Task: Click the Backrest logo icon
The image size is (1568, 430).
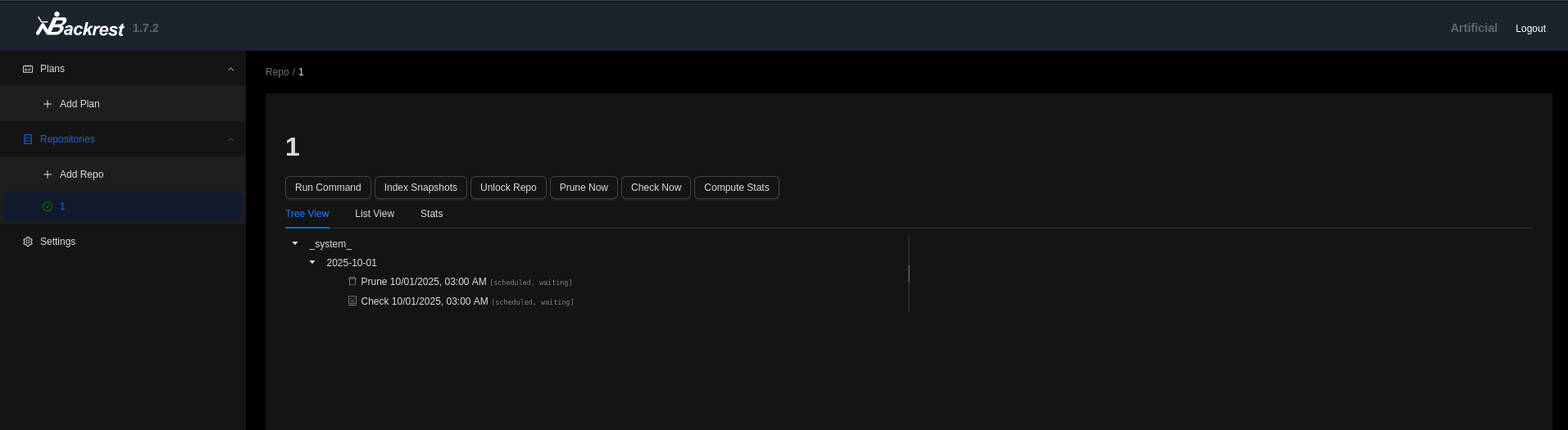Action: tap(51, 25)
